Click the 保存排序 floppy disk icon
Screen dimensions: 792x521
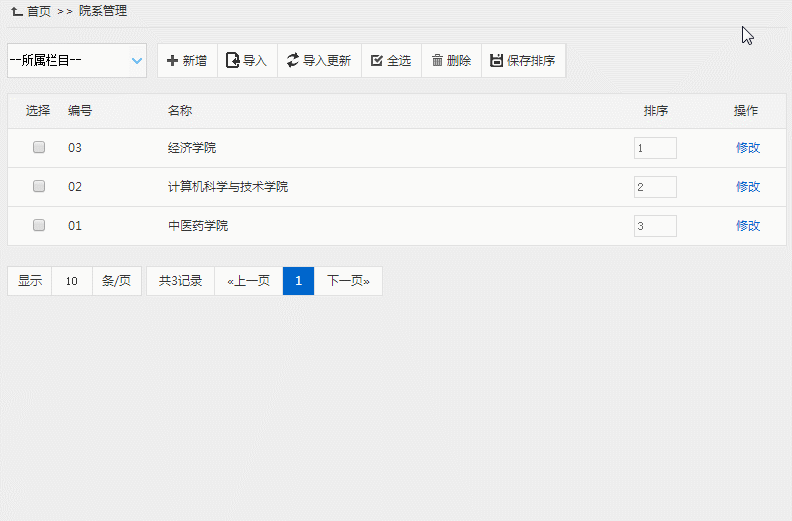pos(496,61)
